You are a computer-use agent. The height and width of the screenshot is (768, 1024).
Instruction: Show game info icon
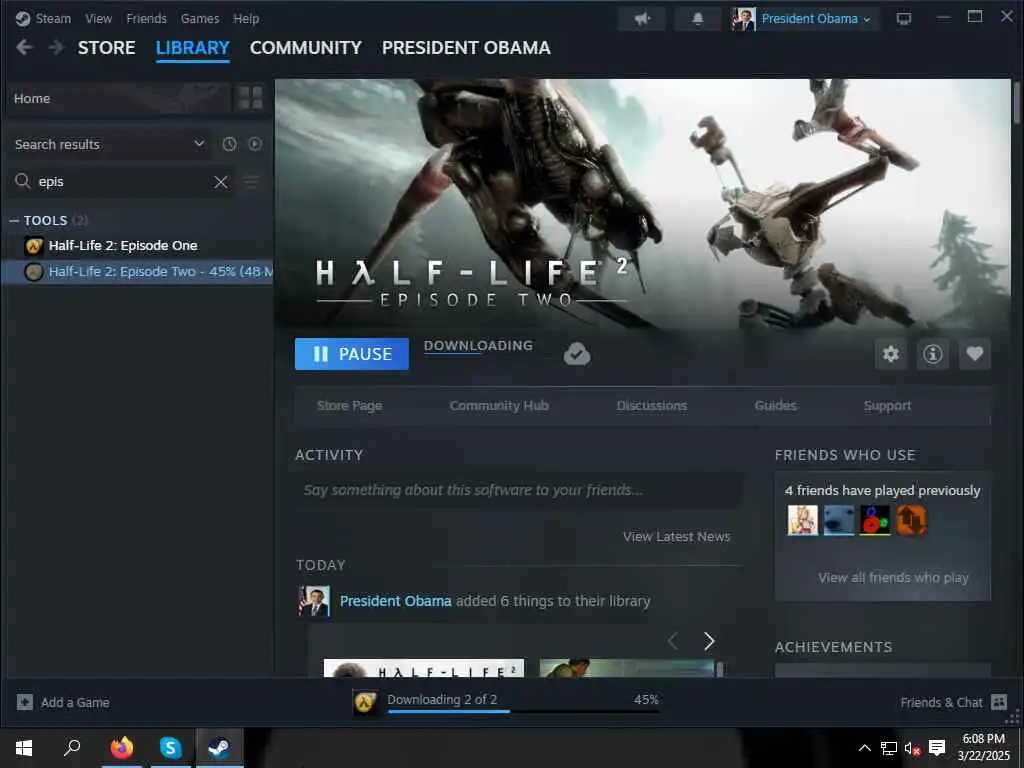coord(933,354)
